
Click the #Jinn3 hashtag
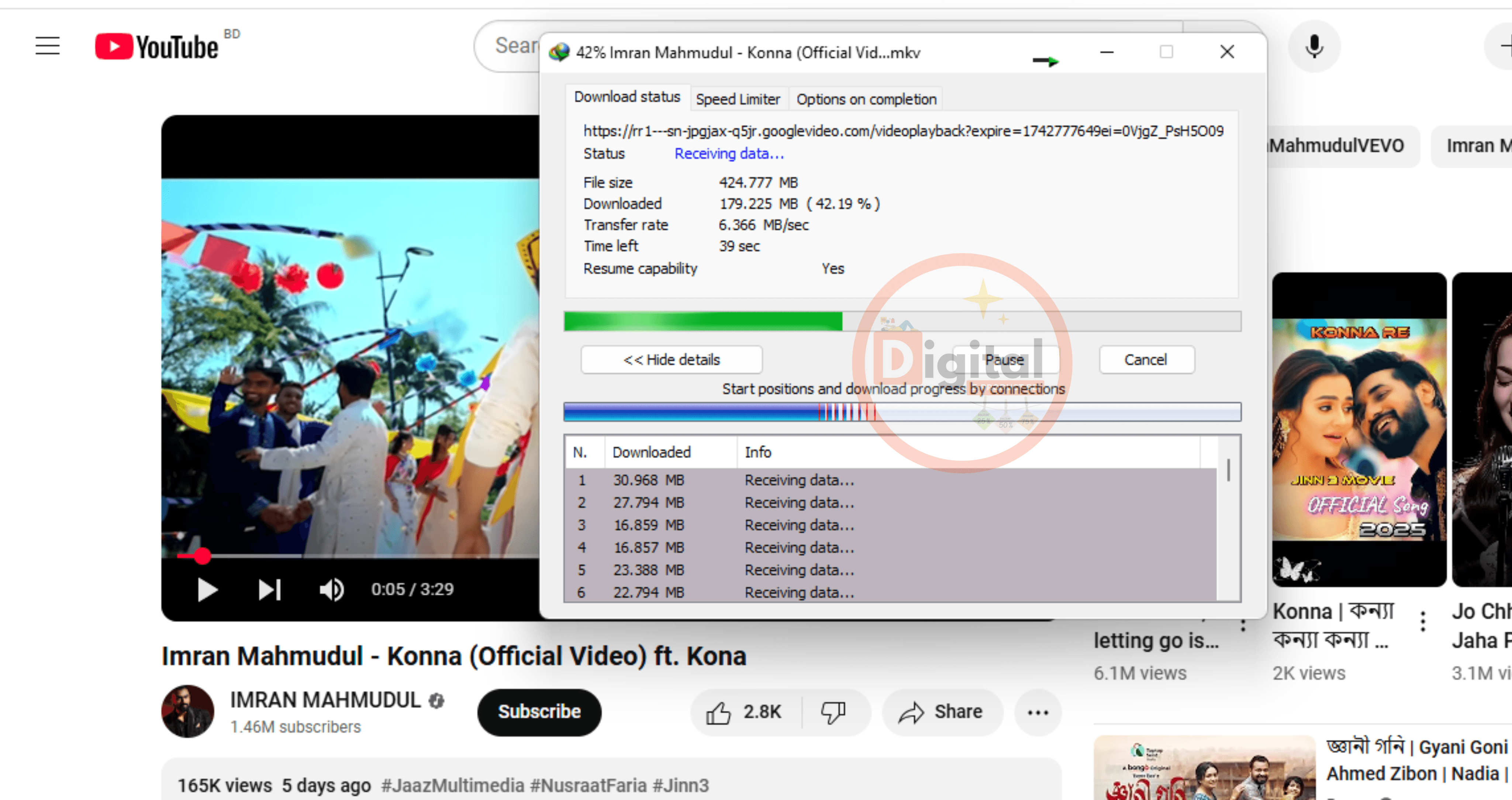680,785
